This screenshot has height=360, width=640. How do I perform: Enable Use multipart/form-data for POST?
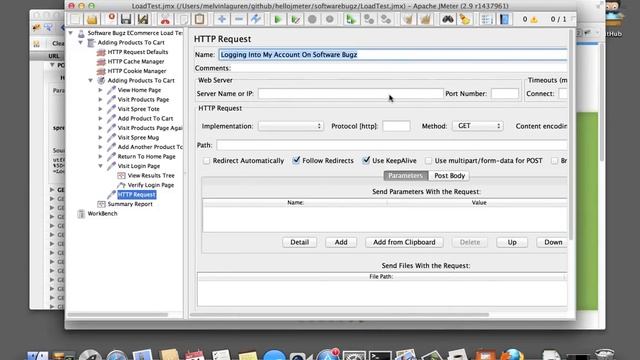tap(428, 161)
